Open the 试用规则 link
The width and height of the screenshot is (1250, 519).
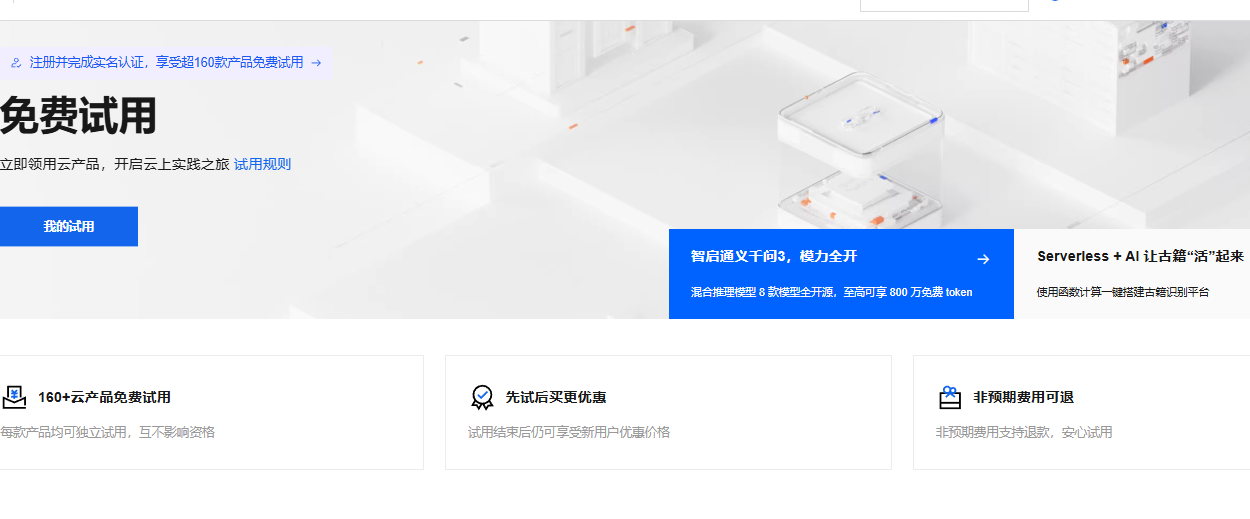[x=263, y=164]
